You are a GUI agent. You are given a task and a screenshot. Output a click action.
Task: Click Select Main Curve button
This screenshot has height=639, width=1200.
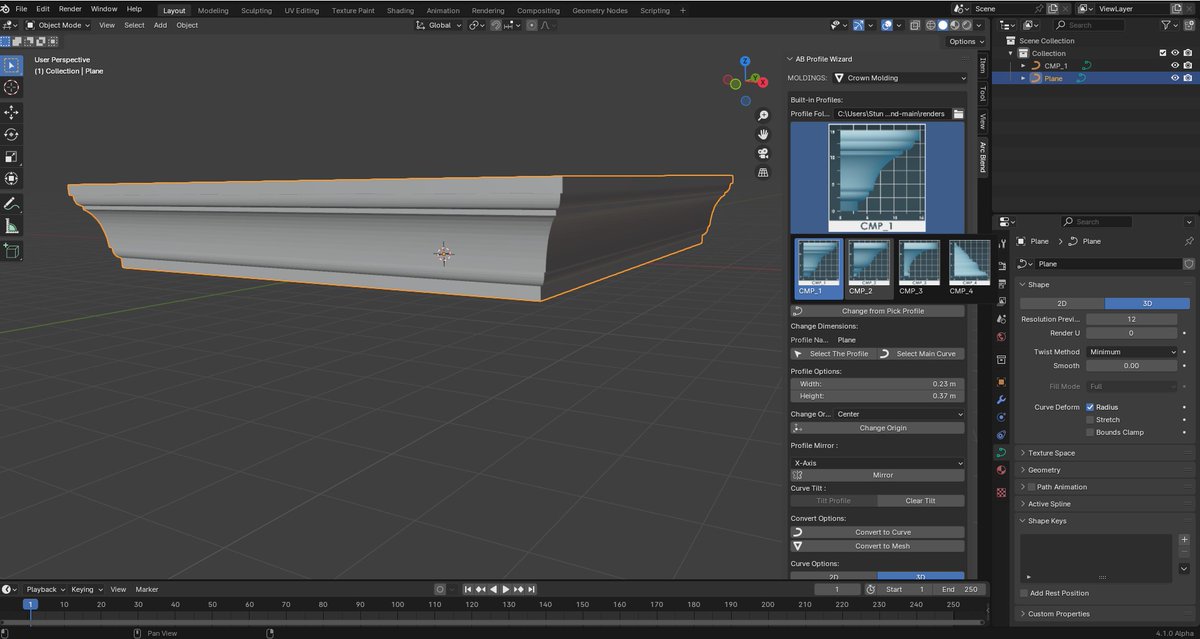click(921, 353)
